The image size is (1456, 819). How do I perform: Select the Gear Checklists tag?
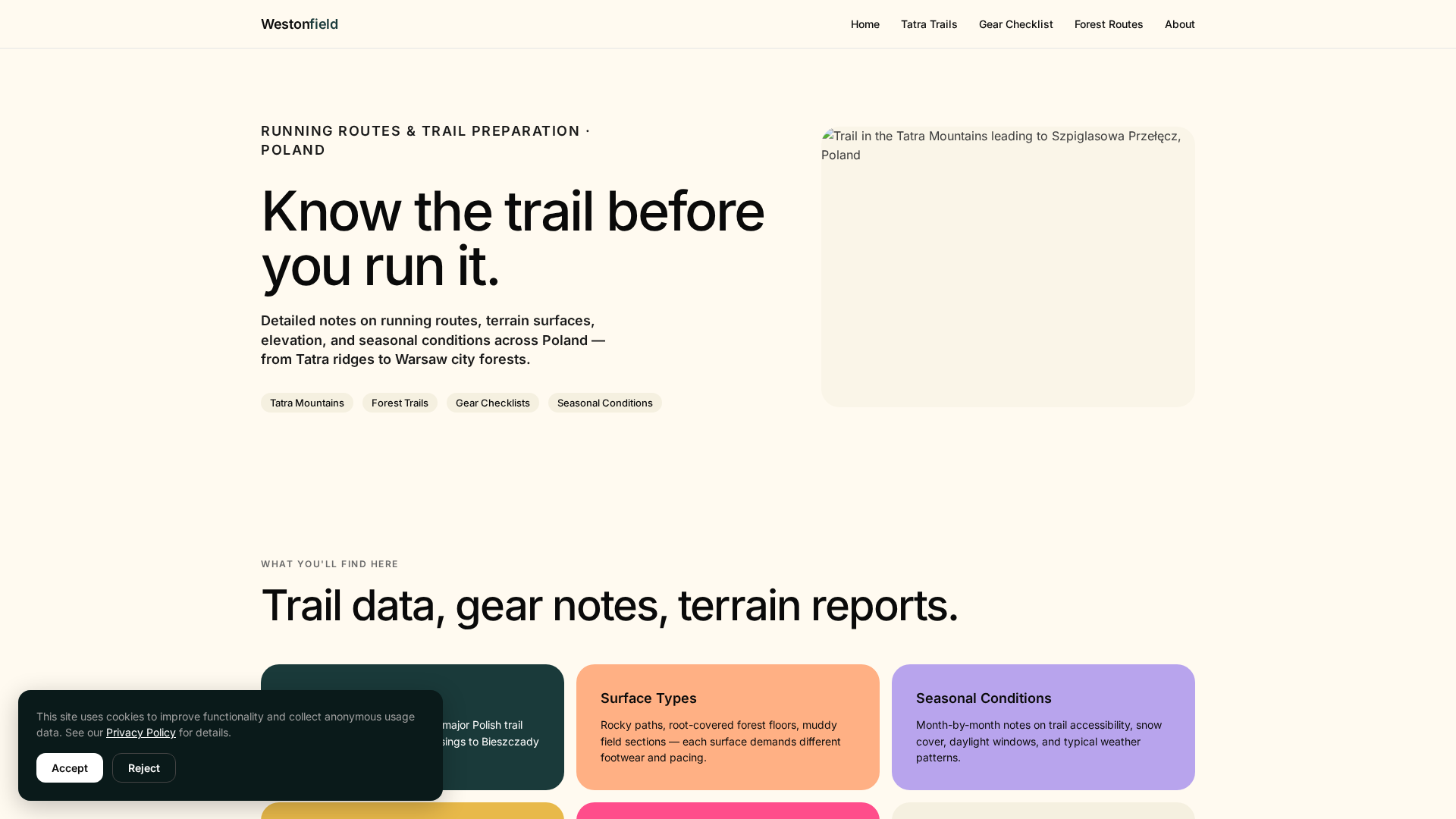493,403
